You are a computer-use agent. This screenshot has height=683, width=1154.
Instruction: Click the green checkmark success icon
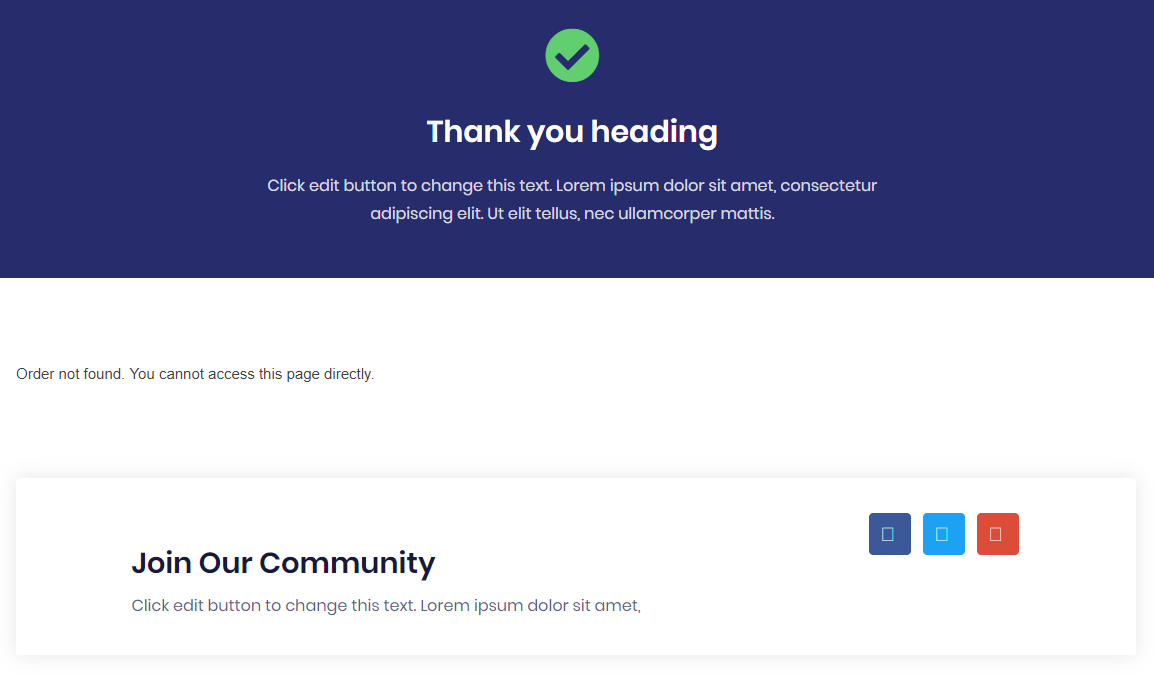572,55
